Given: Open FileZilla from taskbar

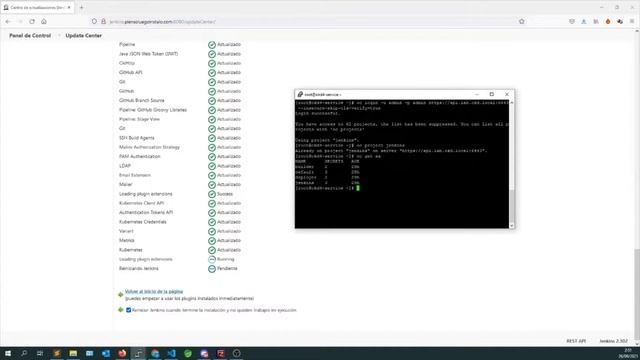Looking at the screenshot, I should (x=220, y=353).
